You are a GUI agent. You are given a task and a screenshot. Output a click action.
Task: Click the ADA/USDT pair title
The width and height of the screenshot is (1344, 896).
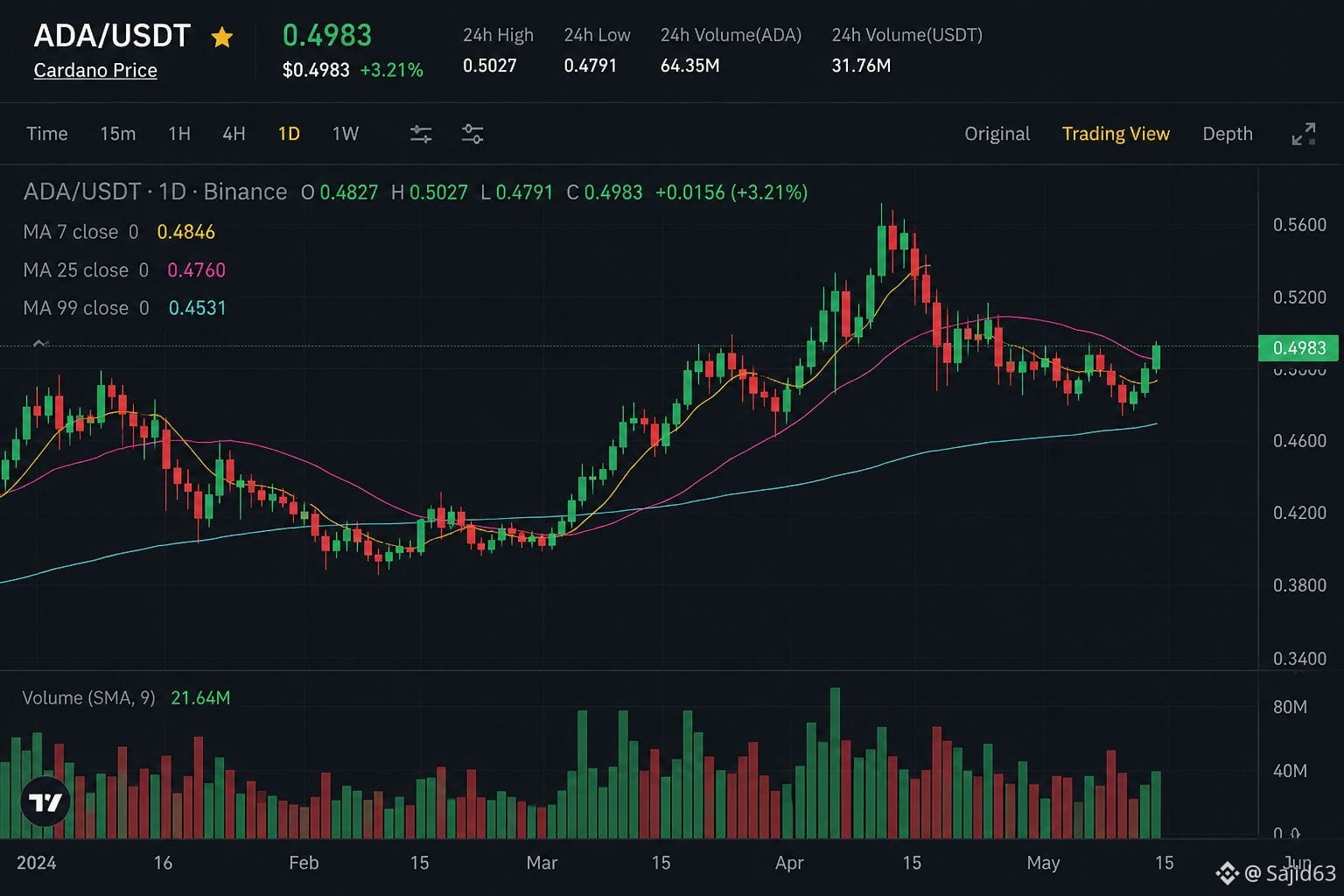(x=112, y=35)
